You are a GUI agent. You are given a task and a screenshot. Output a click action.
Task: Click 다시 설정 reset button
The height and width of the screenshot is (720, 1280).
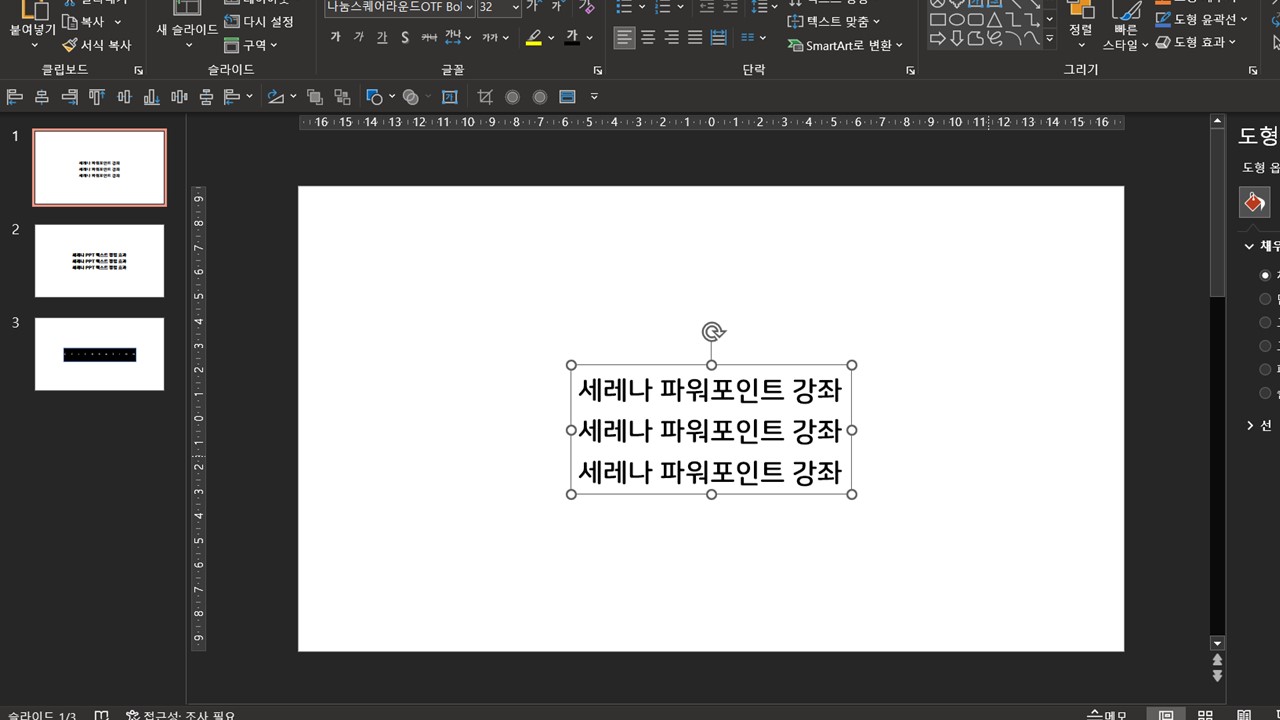(259, 21)
